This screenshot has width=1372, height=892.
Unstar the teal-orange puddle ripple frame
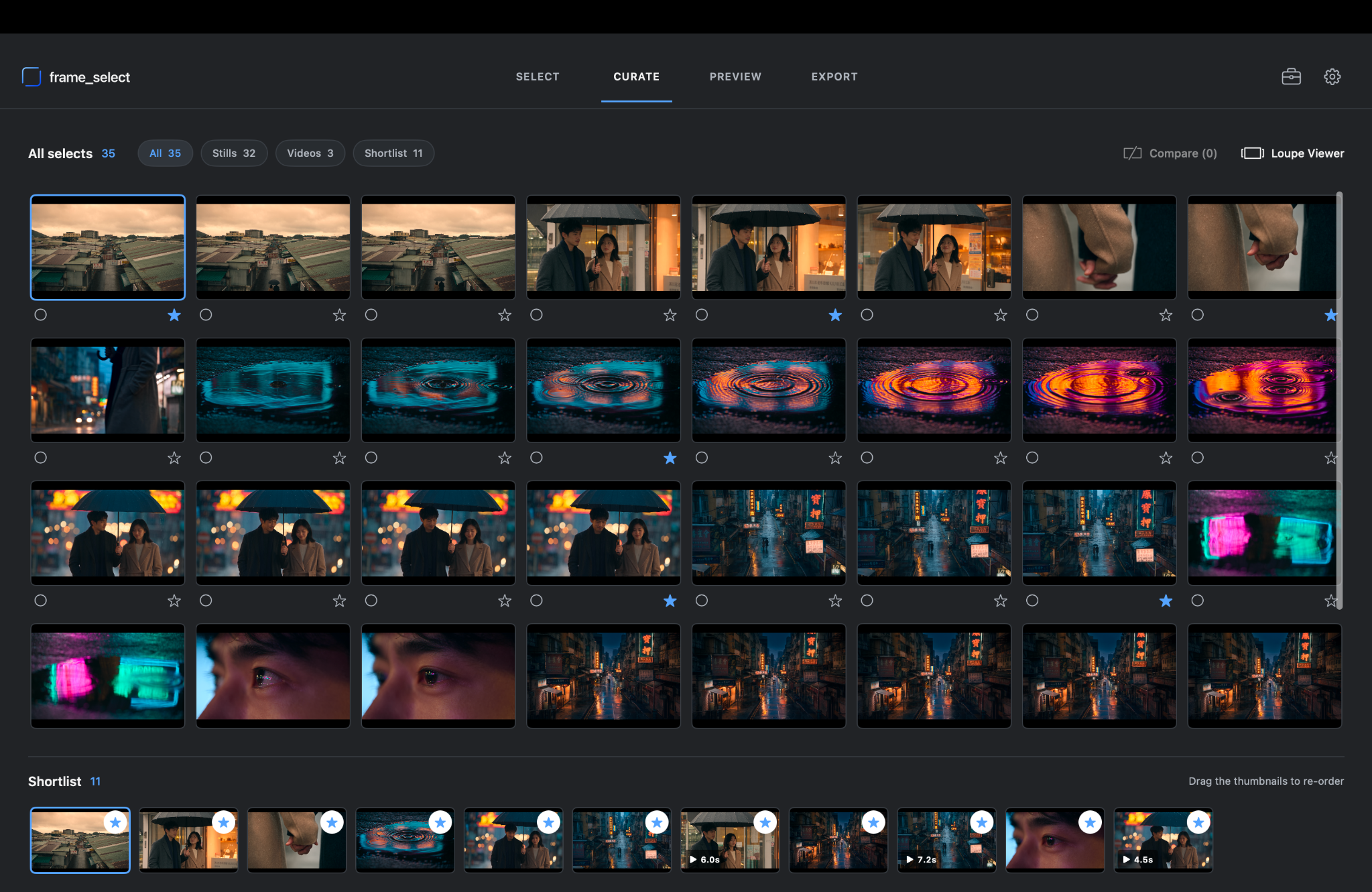[x=670, y=458]
